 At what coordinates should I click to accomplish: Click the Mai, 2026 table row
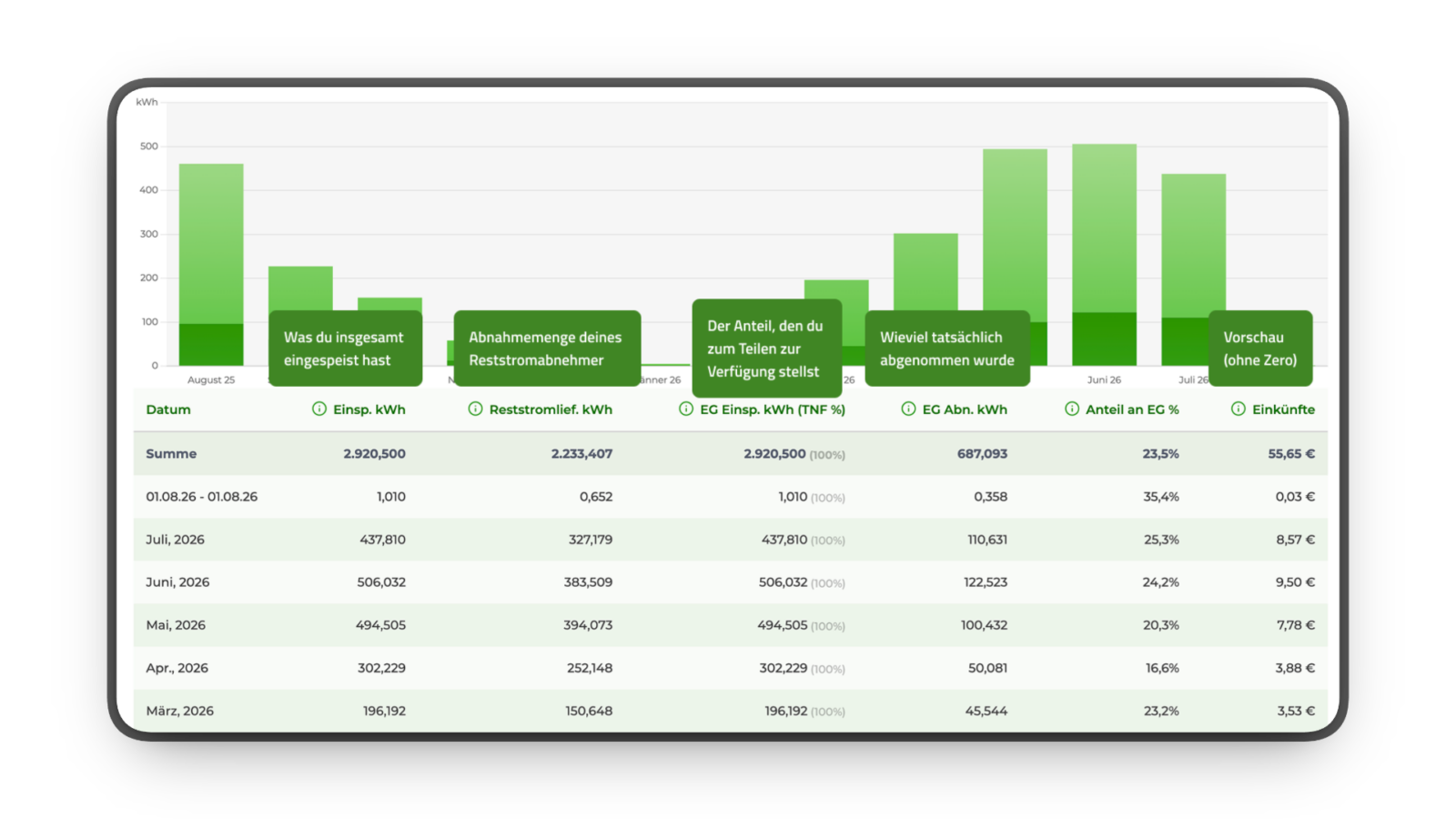point(731,625)
